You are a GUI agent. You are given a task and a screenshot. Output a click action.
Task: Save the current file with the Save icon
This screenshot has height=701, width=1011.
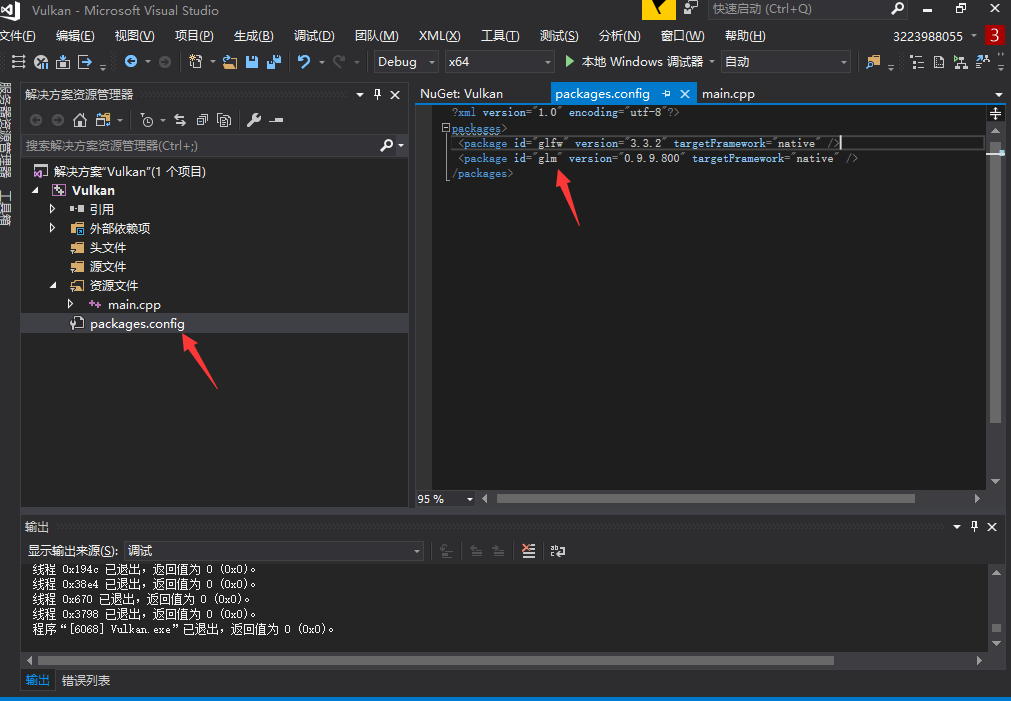251,61
